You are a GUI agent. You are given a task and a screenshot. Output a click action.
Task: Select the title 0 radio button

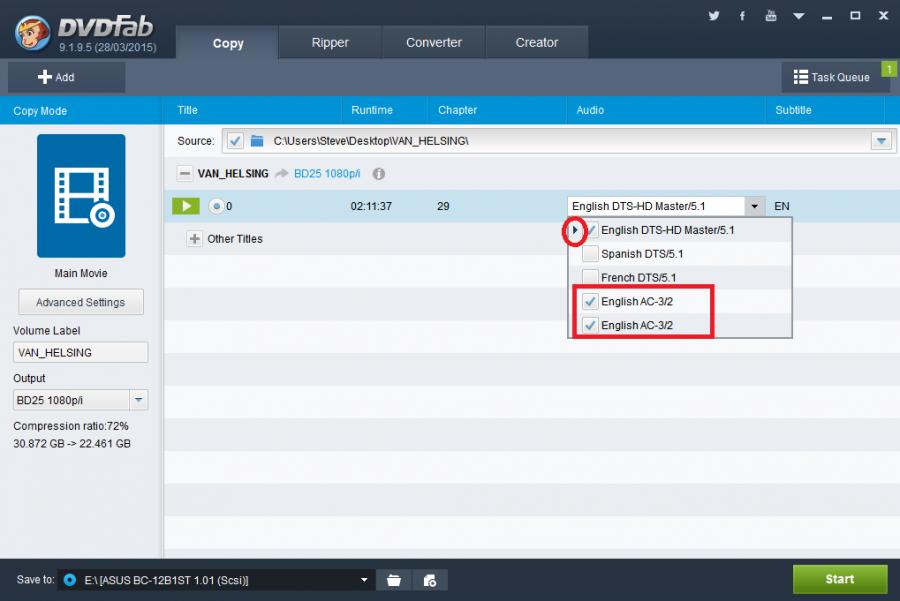[x=216, y=206]
